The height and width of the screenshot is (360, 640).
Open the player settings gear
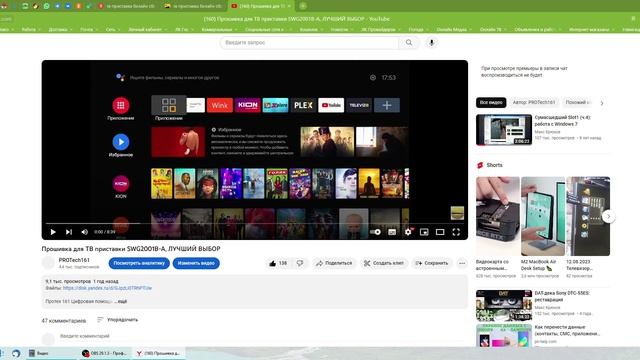[x=408, y=232]
